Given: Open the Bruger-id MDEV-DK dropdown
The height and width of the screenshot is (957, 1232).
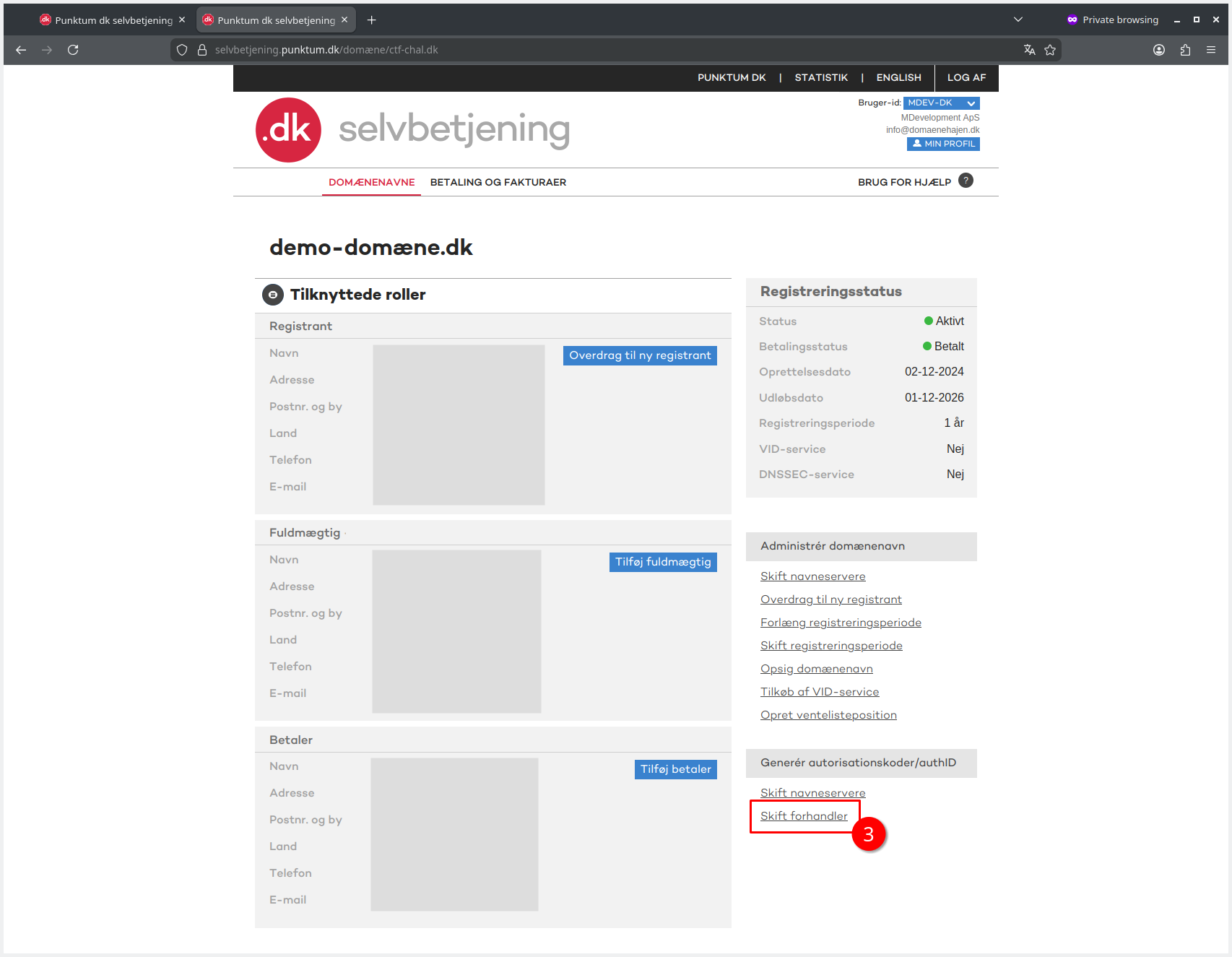Looking at the screenshot, I should pos(941,103).
